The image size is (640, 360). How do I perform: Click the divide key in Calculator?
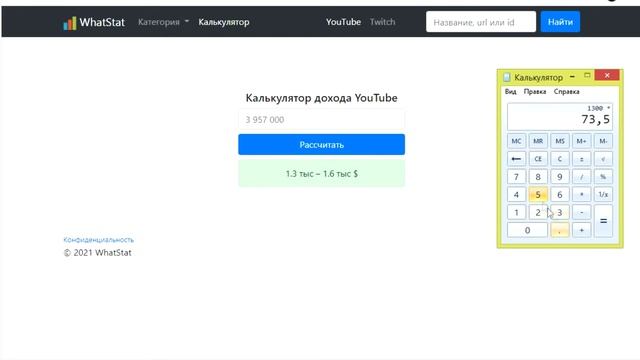(581, 177)
